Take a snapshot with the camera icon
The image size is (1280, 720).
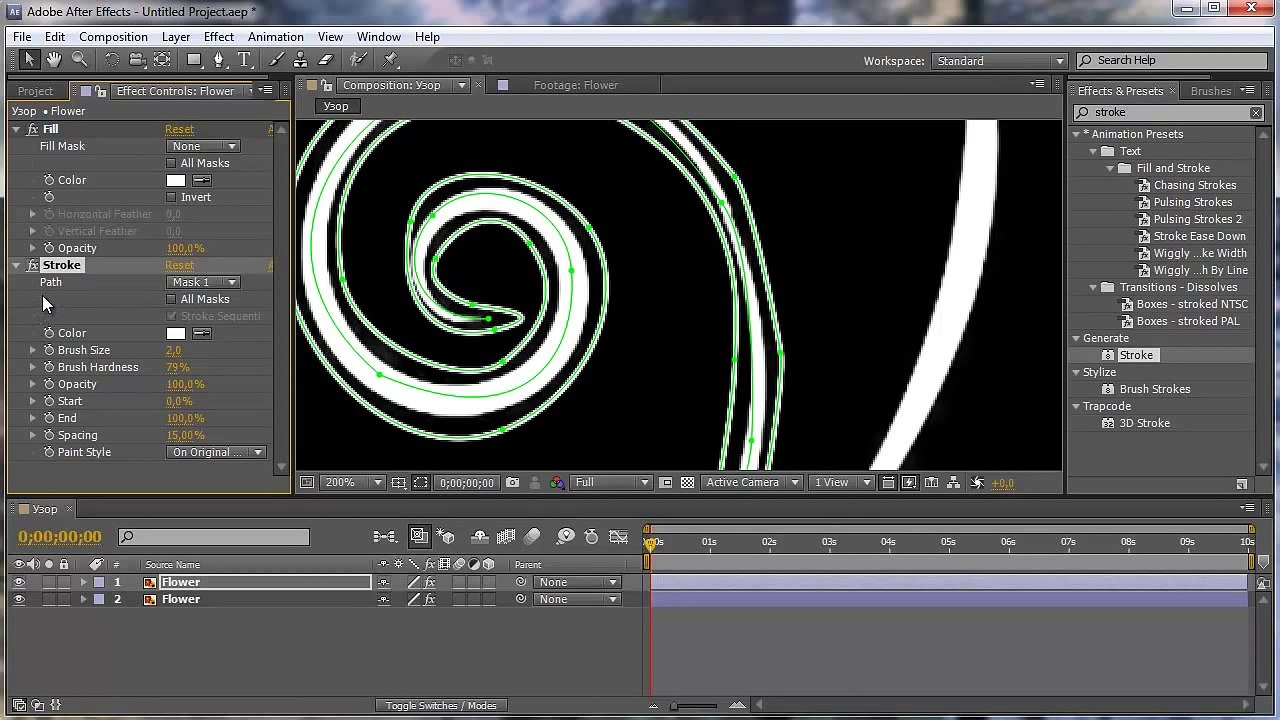(513, 482)
